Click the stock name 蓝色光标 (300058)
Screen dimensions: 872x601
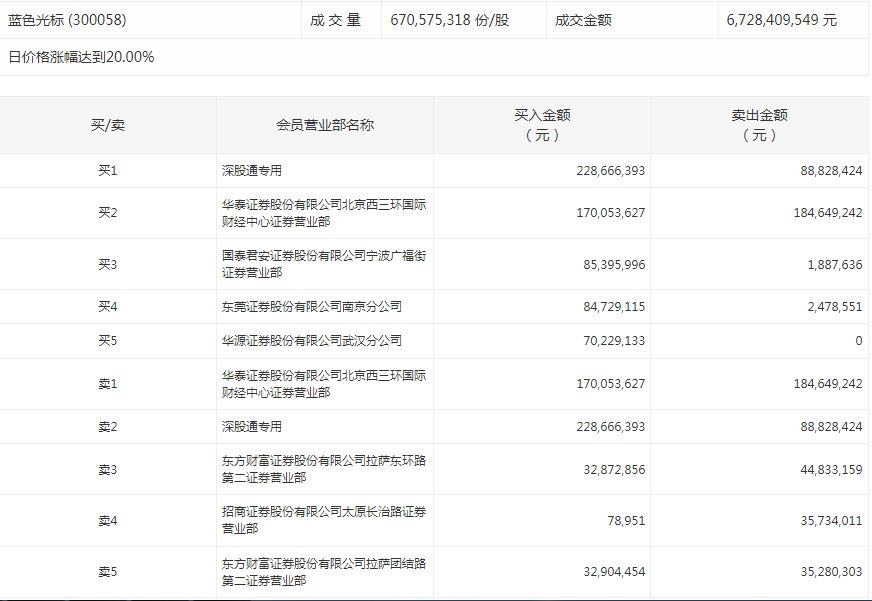click(x=68, y=20)
